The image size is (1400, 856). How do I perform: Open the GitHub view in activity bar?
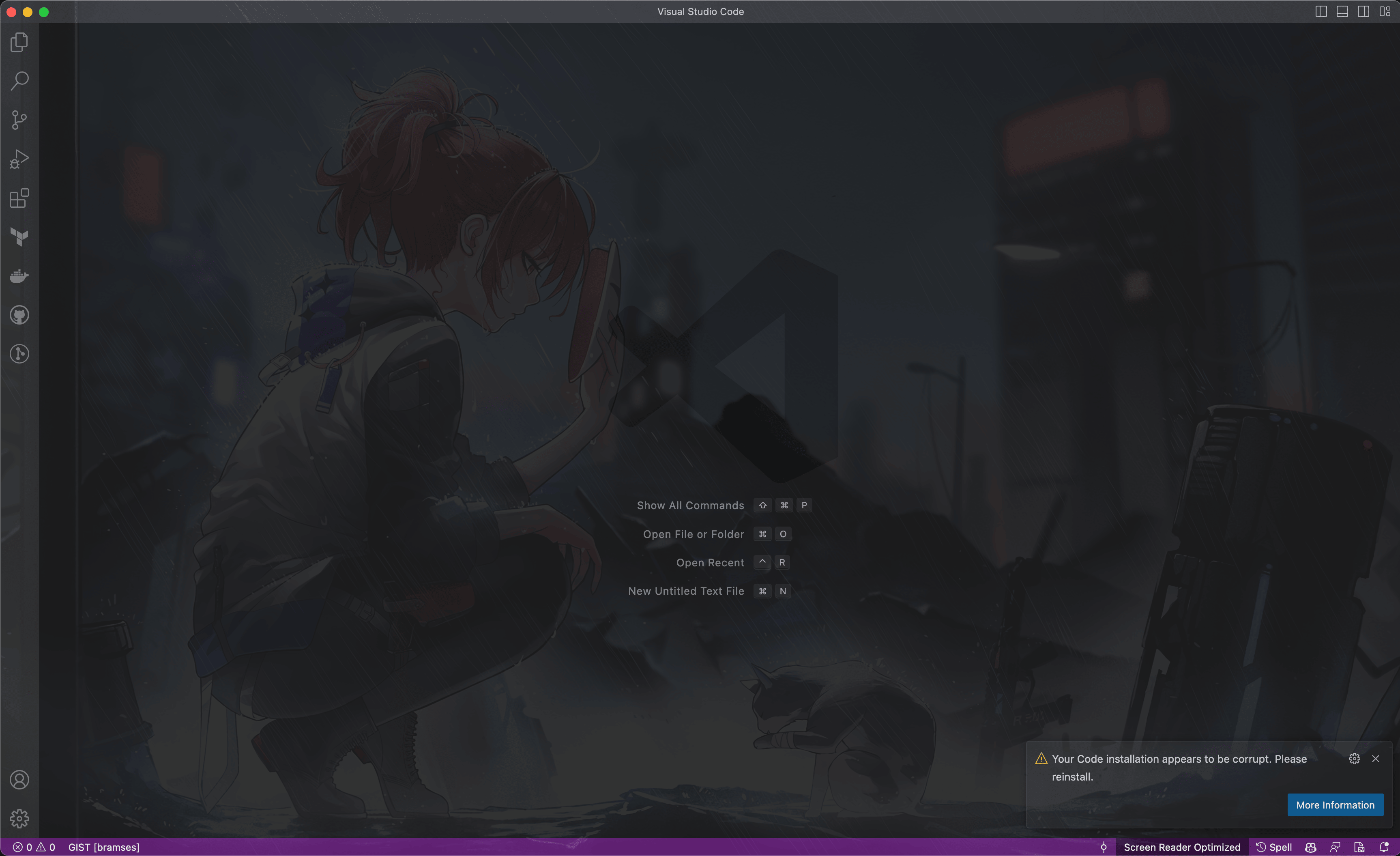[x=19, y=315]
